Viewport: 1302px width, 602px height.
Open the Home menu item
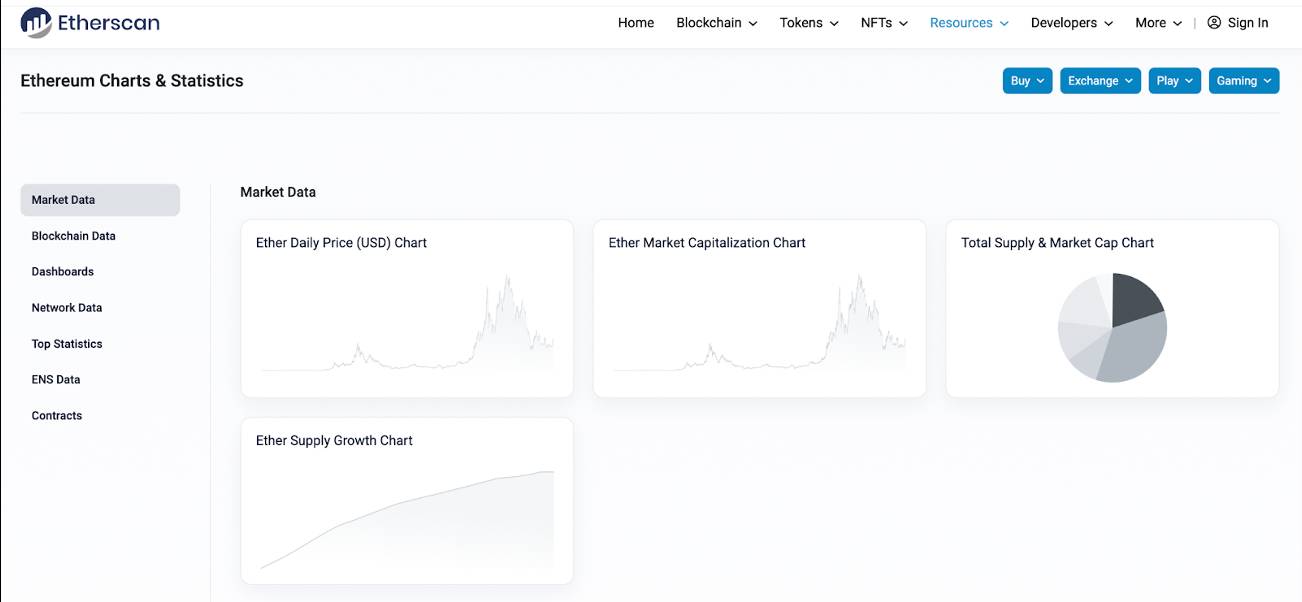[x=636, y=22]
